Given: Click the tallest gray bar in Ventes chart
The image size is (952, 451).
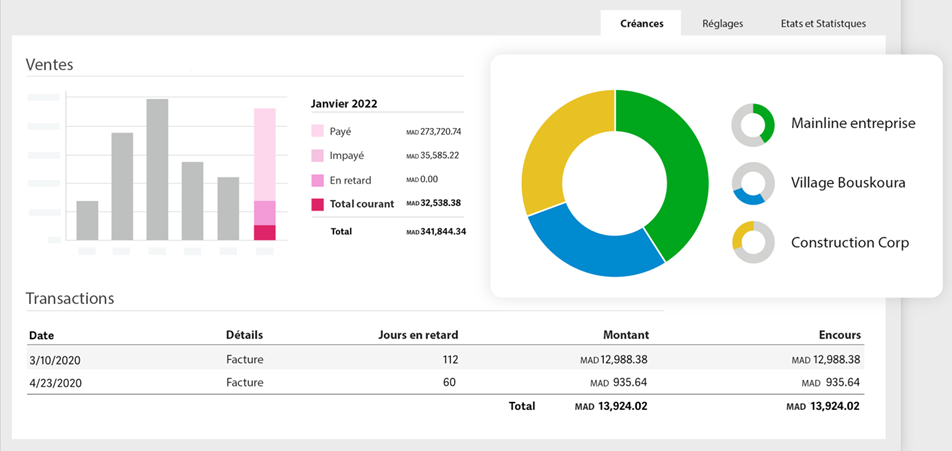Looking at the screenshot, I should pyautogui.click(x=157, y=169).
